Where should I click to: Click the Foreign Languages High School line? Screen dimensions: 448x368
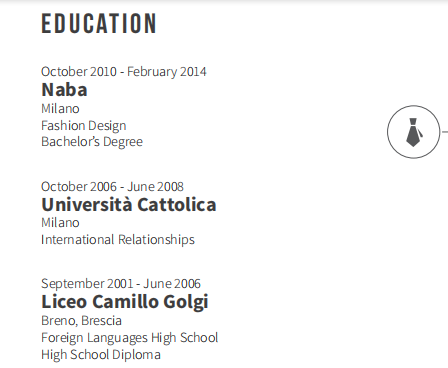click(130, 338)
